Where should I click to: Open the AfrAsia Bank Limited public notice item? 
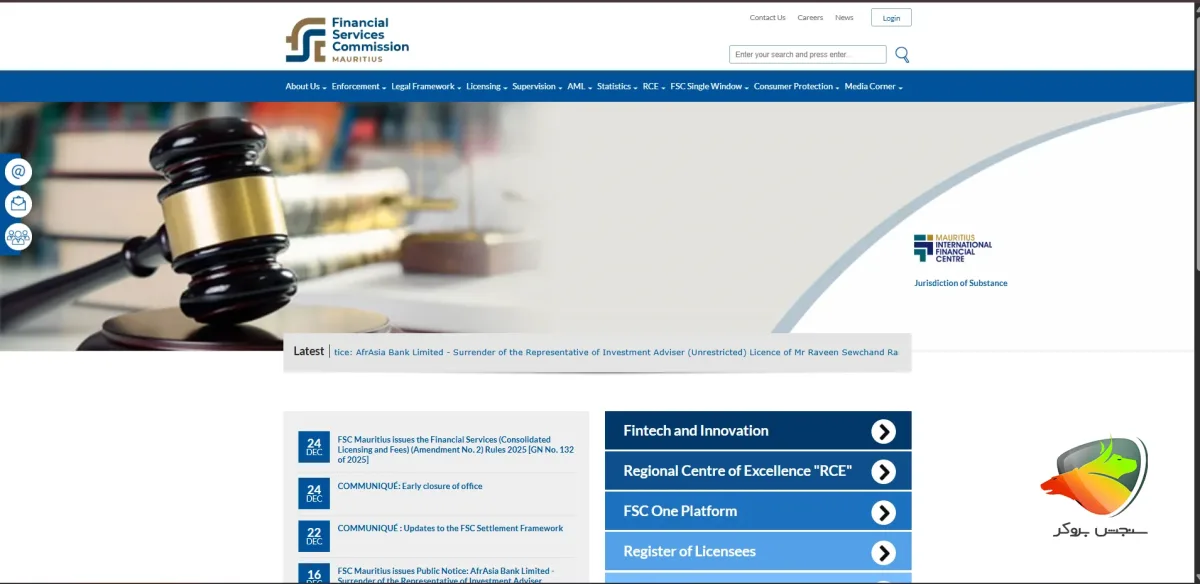pyautogui.click(x=444, y=575)
